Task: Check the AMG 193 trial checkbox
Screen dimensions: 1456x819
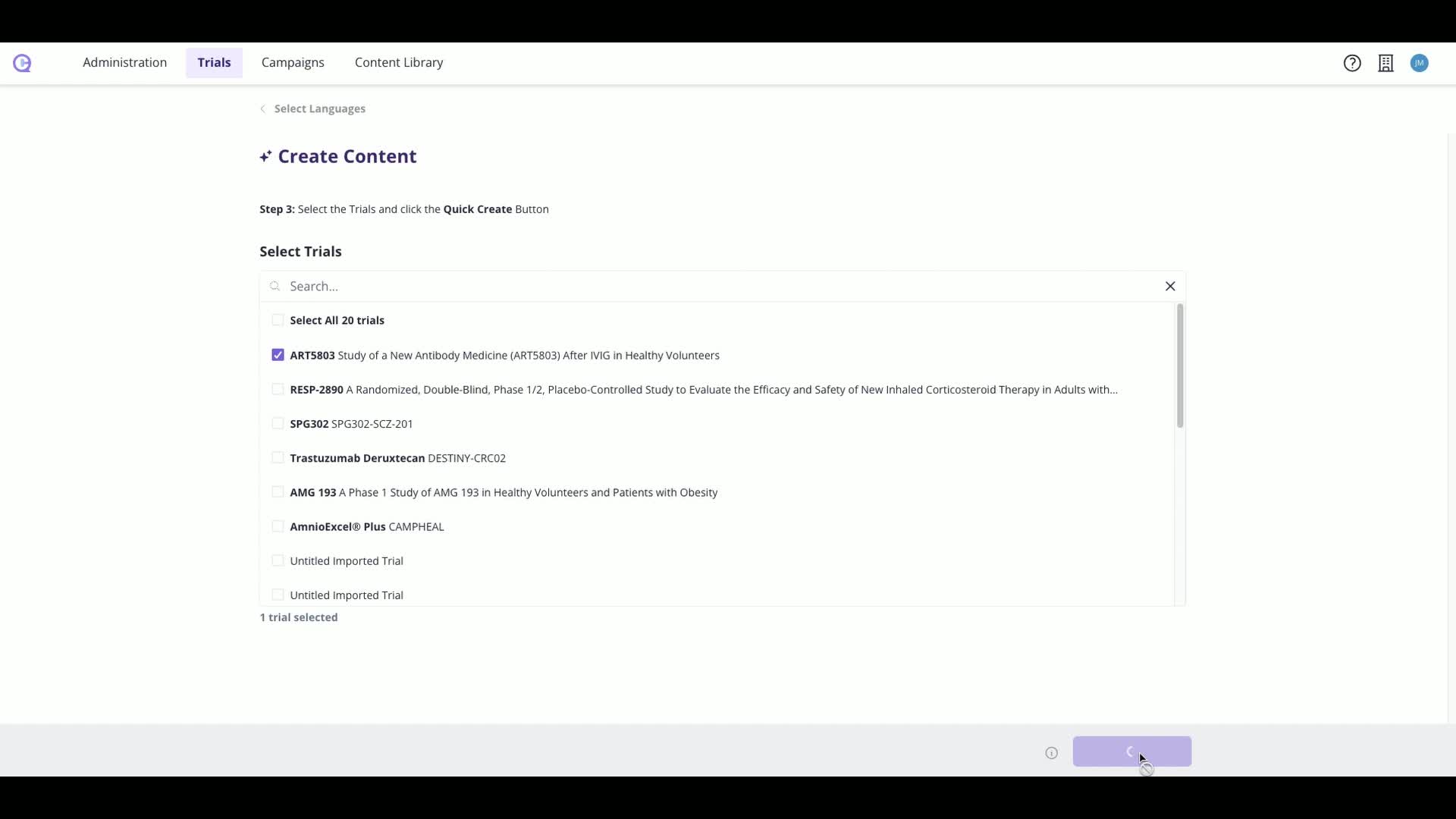Action: pyautogui.click(x=278, y=492)
